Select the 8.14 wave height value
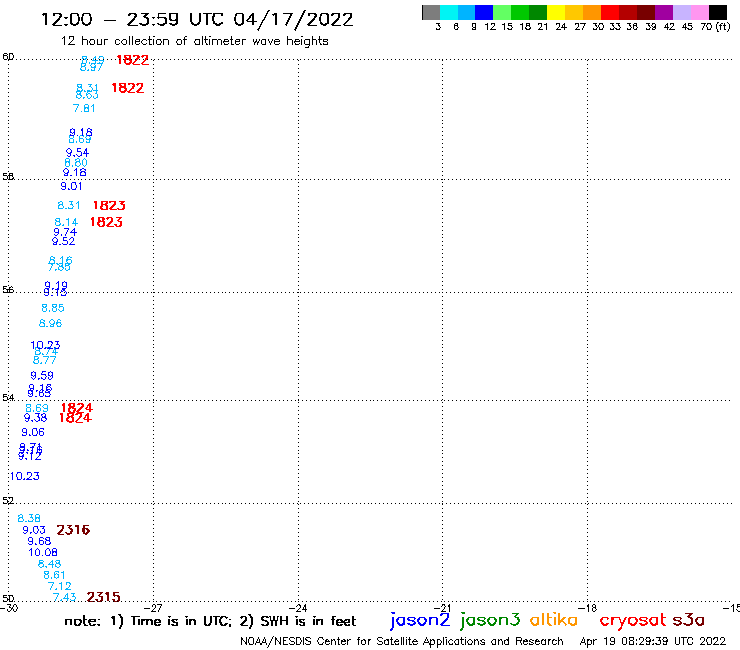 pyautogui.click(x=66, y=222)
